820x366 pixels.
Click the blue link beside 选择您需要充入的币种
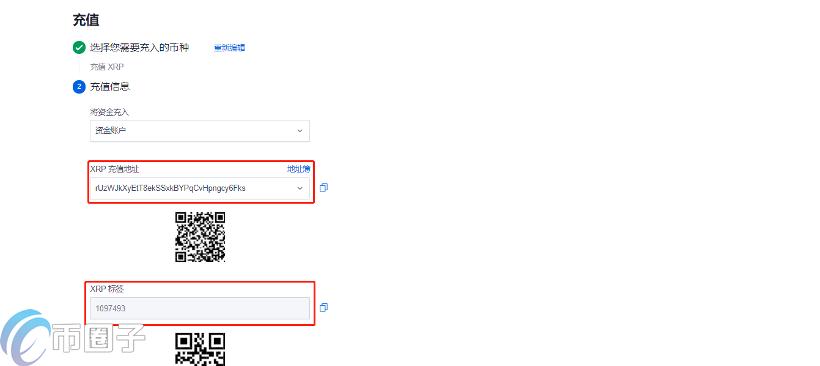(x=230, y=48)
